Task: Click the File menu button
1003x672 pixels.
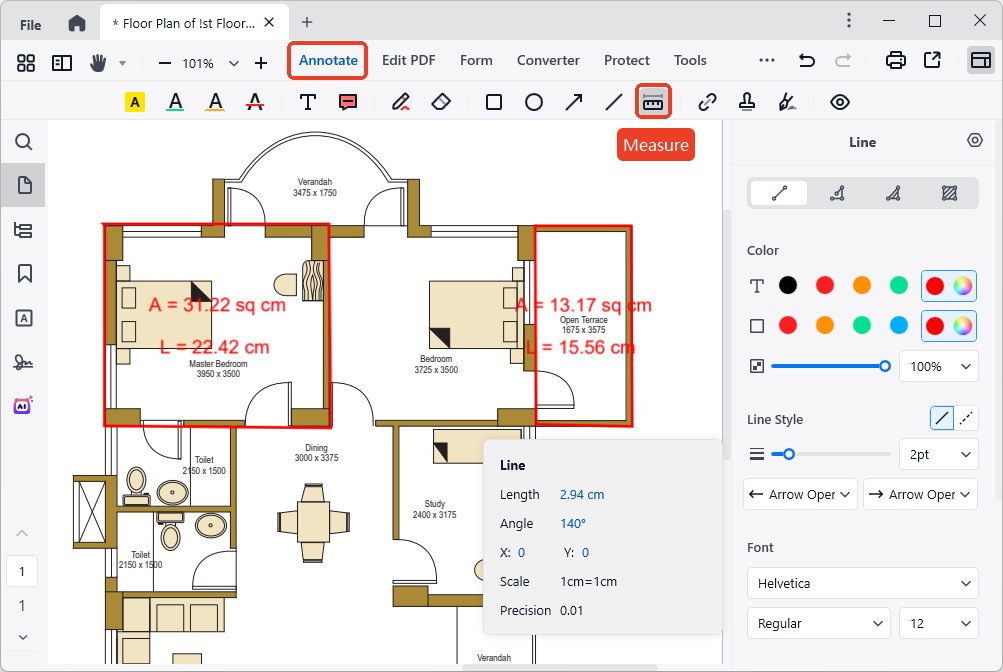Action: tap(30, 23)
